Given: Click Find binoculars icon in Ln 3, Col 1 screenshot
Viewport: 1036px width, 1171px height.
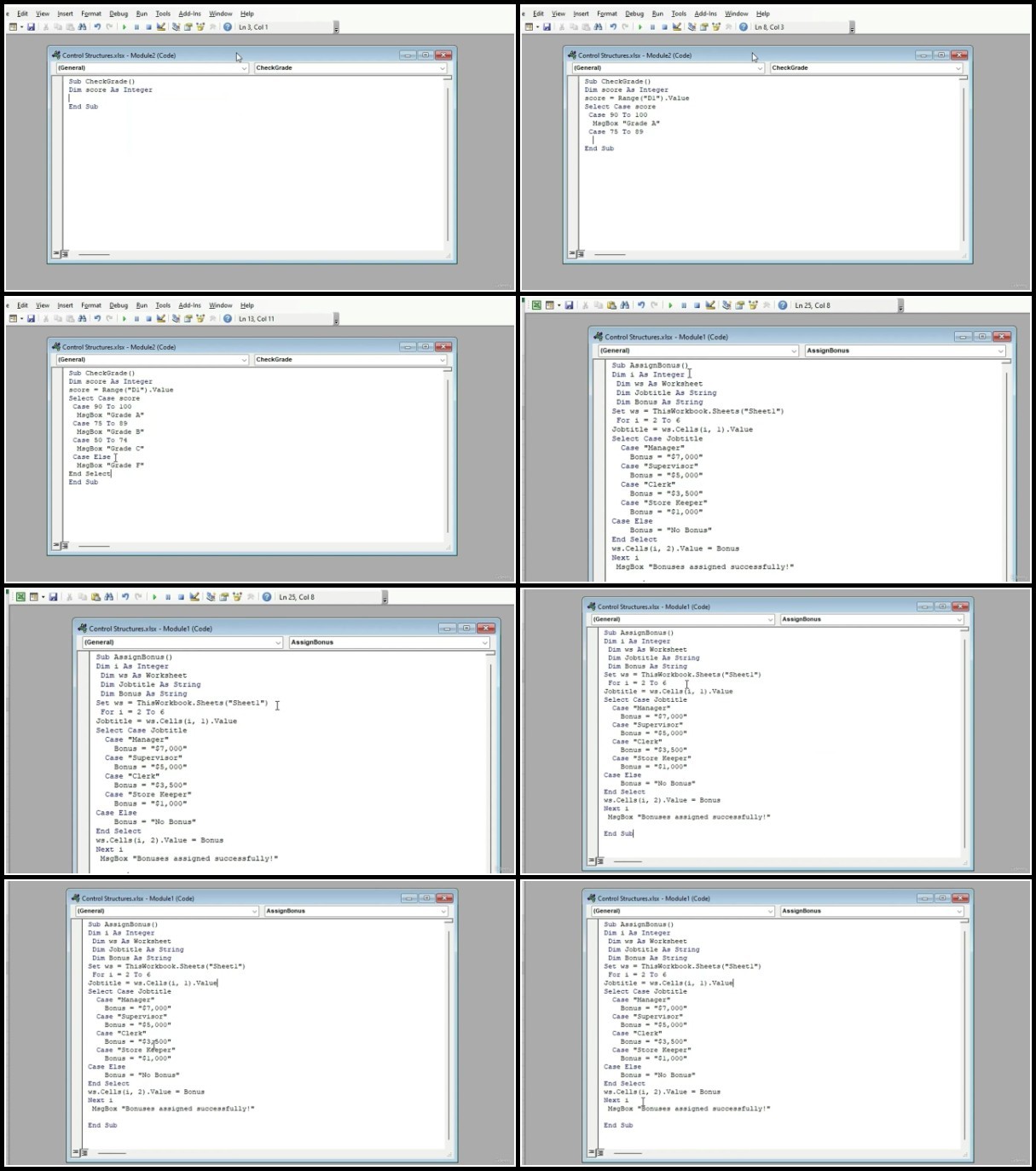Looking at the screenshot, I should coord(83,27).
